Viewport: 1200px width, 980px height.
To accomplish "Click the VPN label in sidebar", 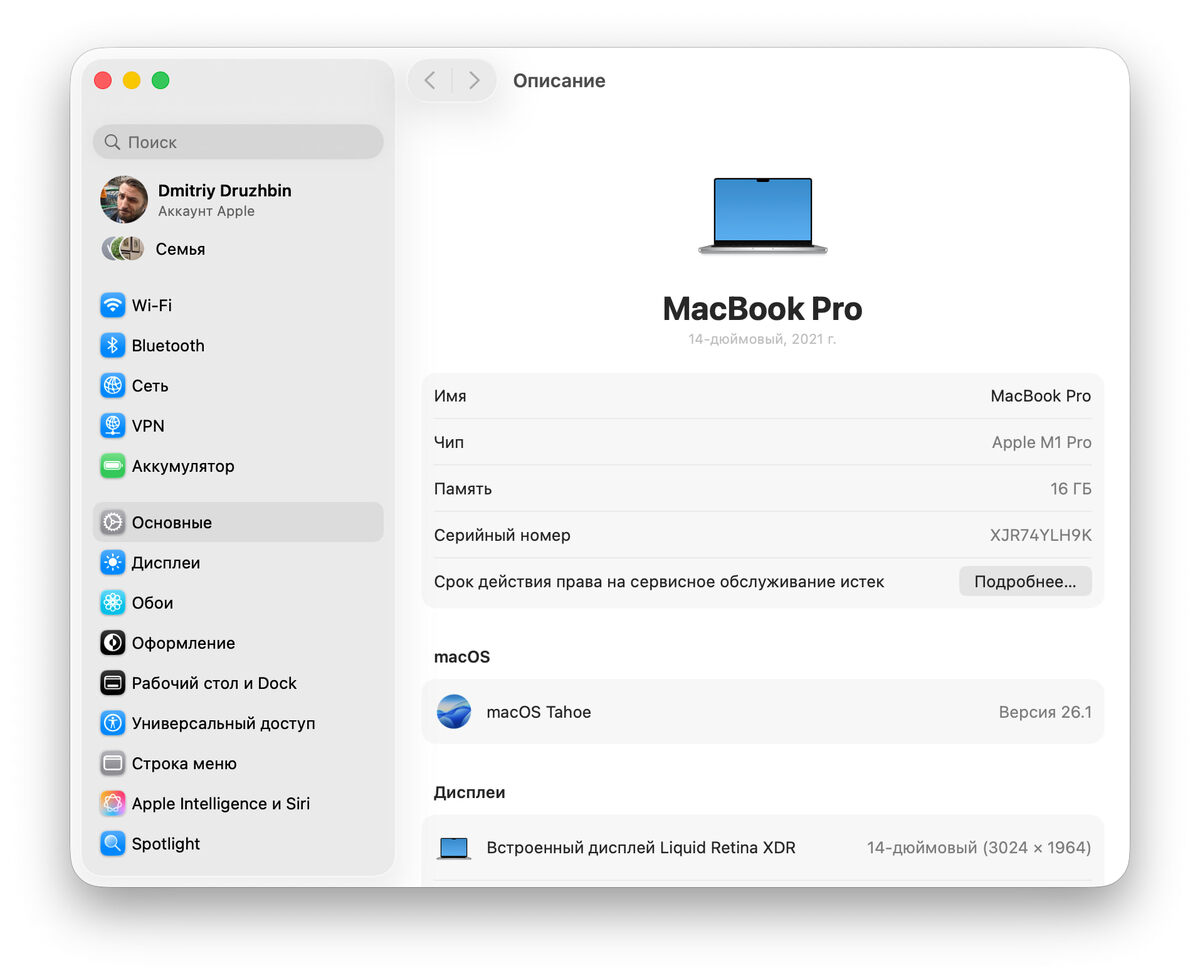I will (x=148, y=425).
